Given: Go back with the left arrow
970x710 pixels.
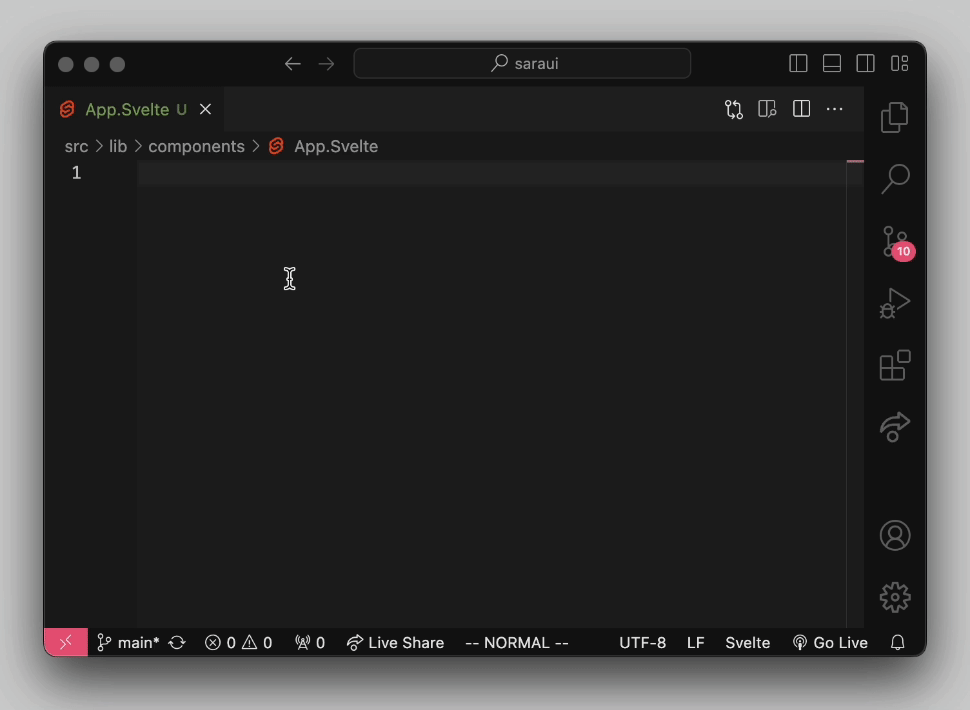Looking at the screenshot, I should tap(293, 64).
